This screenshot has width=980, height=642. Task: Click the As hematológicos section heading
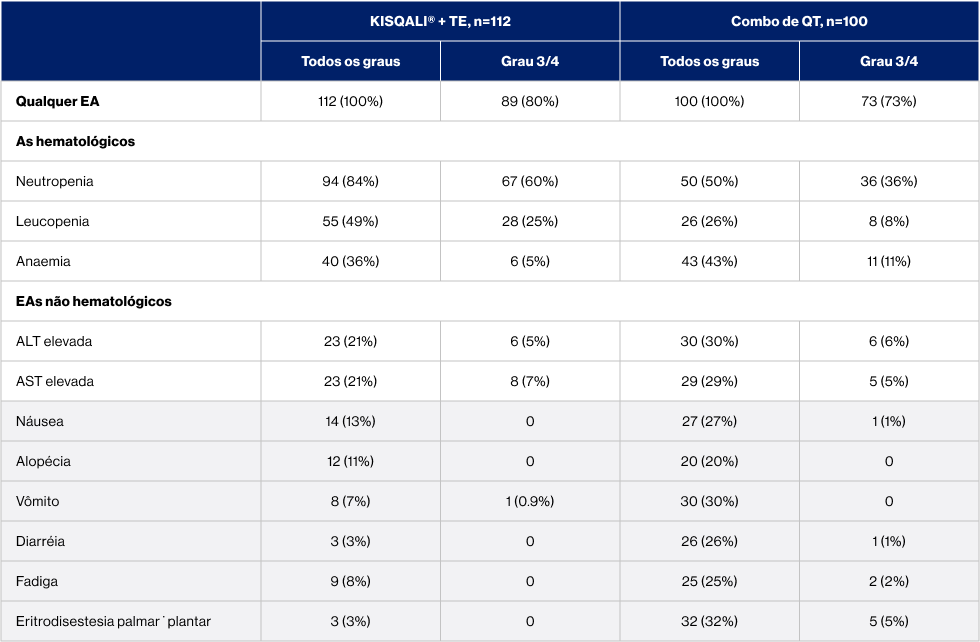tap(75, 141)
